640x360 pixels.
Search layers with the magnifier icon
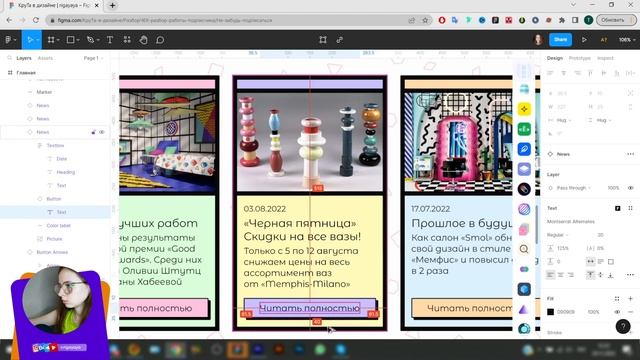[9, 58]
